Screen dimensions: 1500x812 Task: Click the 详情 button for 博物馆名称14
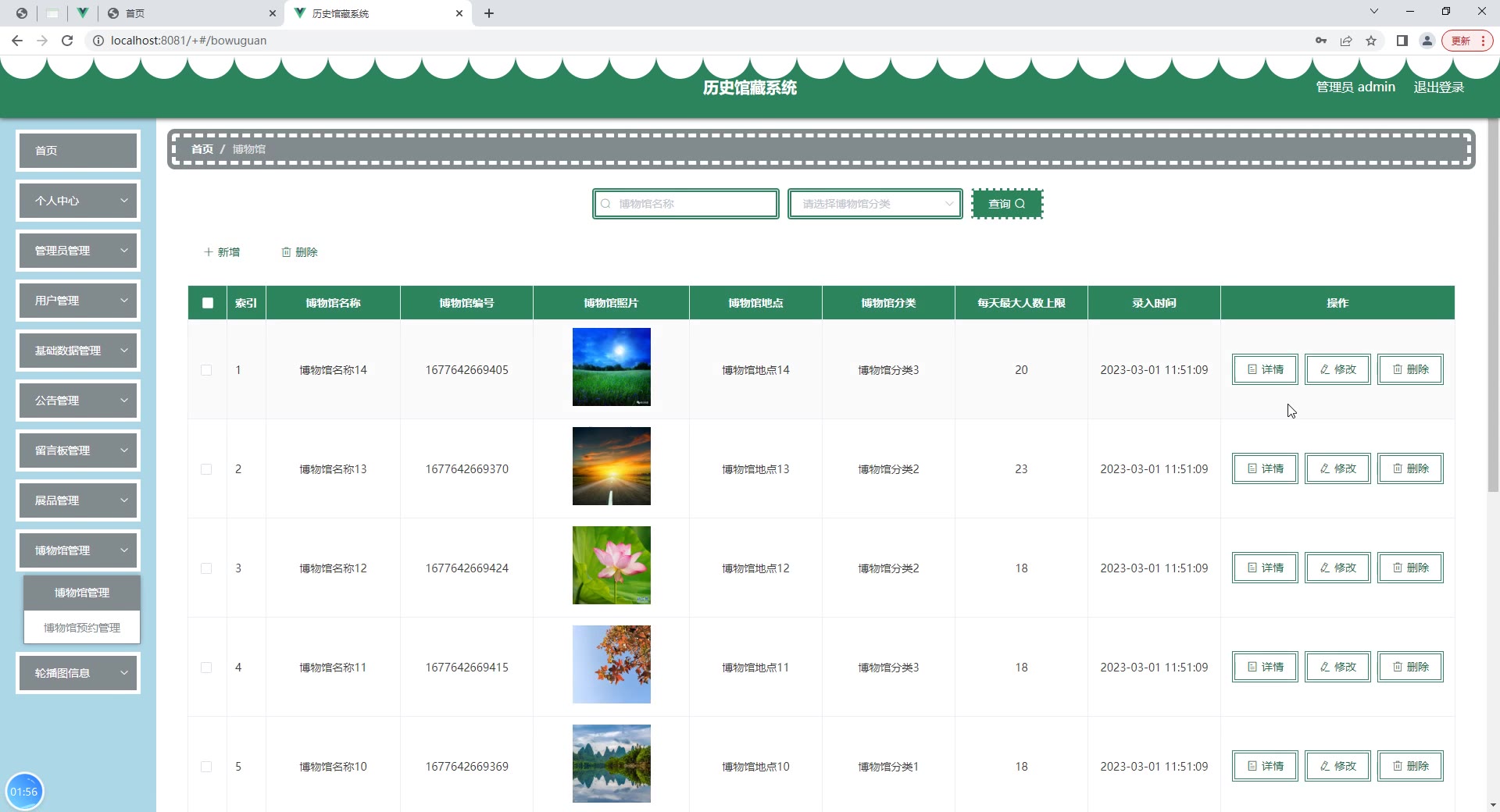(x=1265, y=369)
